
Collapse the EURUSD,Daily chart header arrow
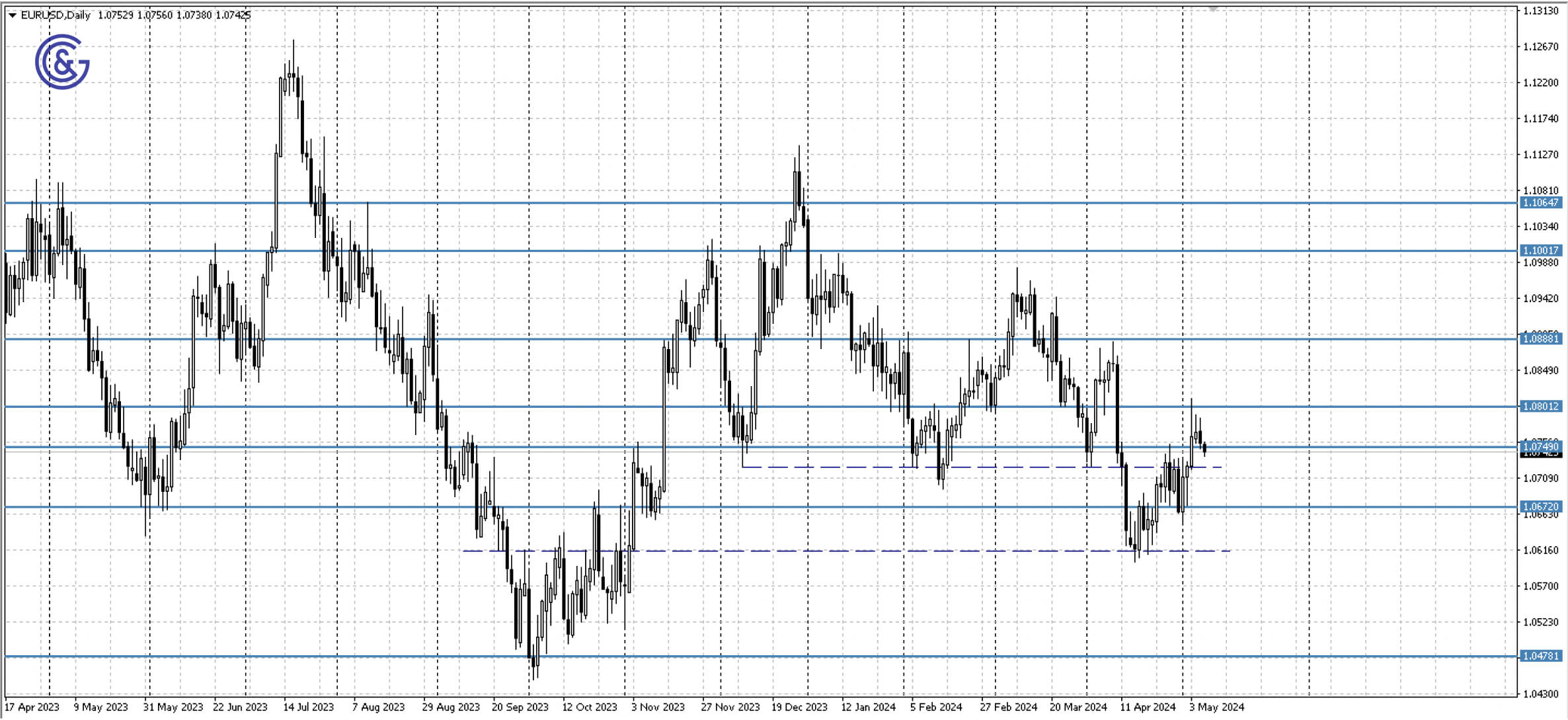click(x=12, y=14)
